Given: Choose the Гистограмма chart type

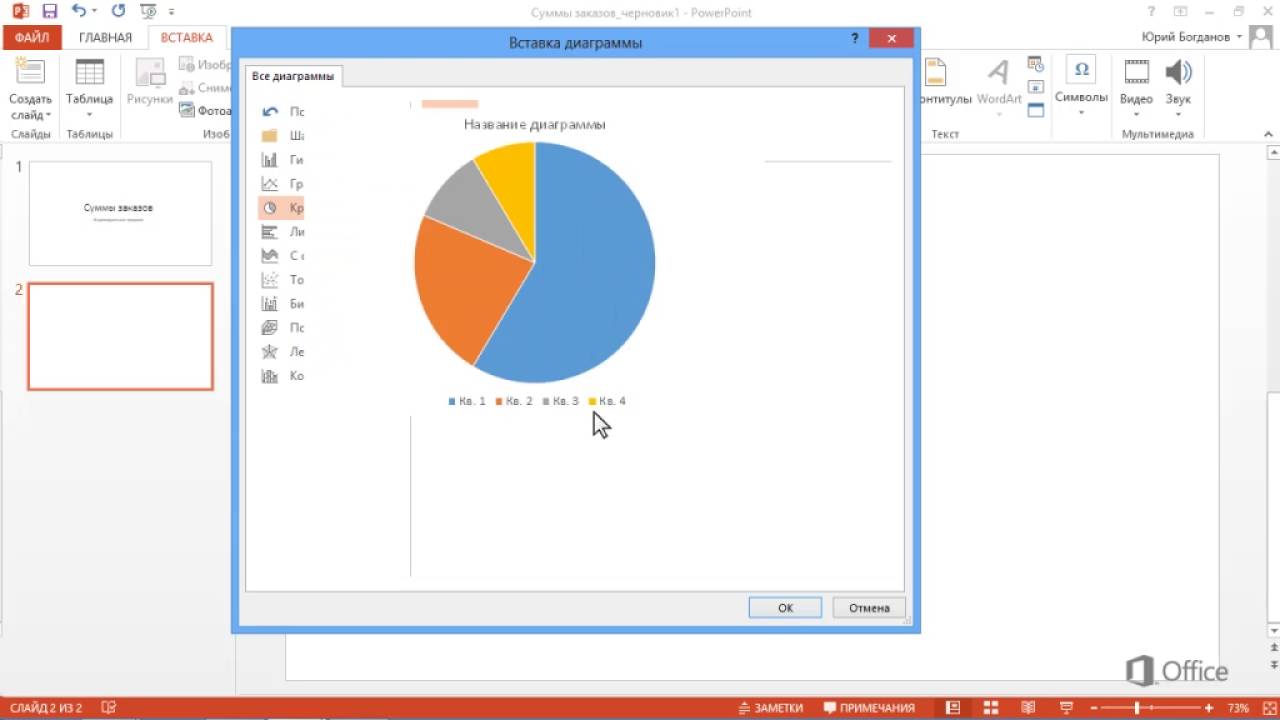Looking at the screenshot, I should [x=280, y=160].
